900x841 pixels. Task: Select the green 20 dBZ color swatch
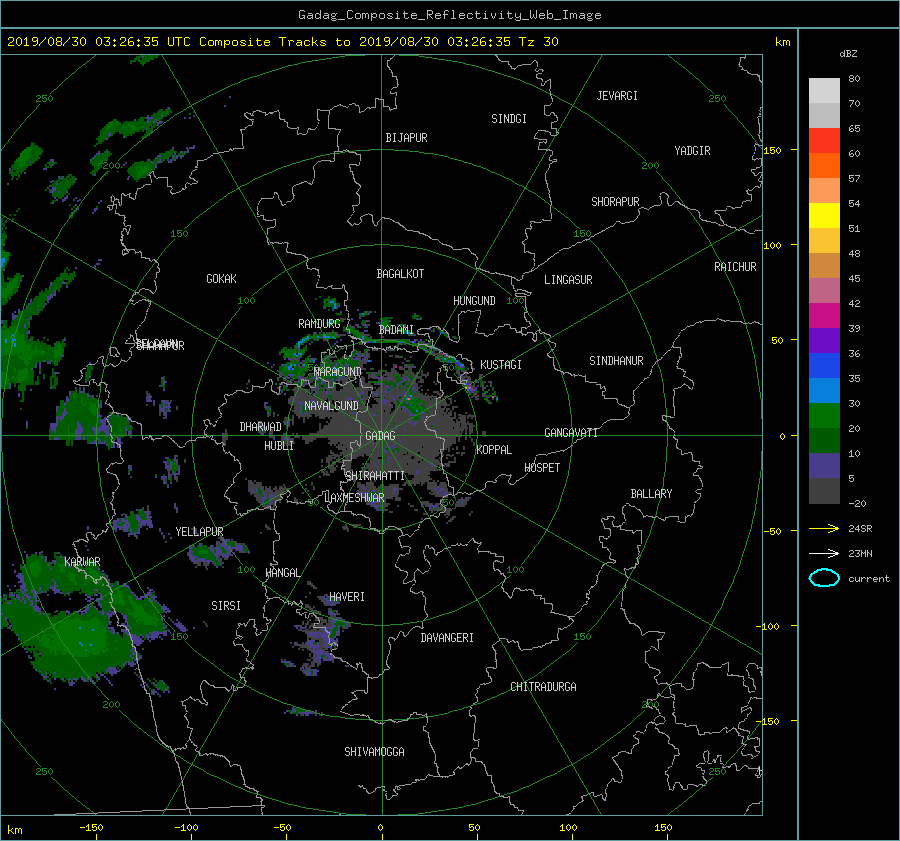[824, 415]
